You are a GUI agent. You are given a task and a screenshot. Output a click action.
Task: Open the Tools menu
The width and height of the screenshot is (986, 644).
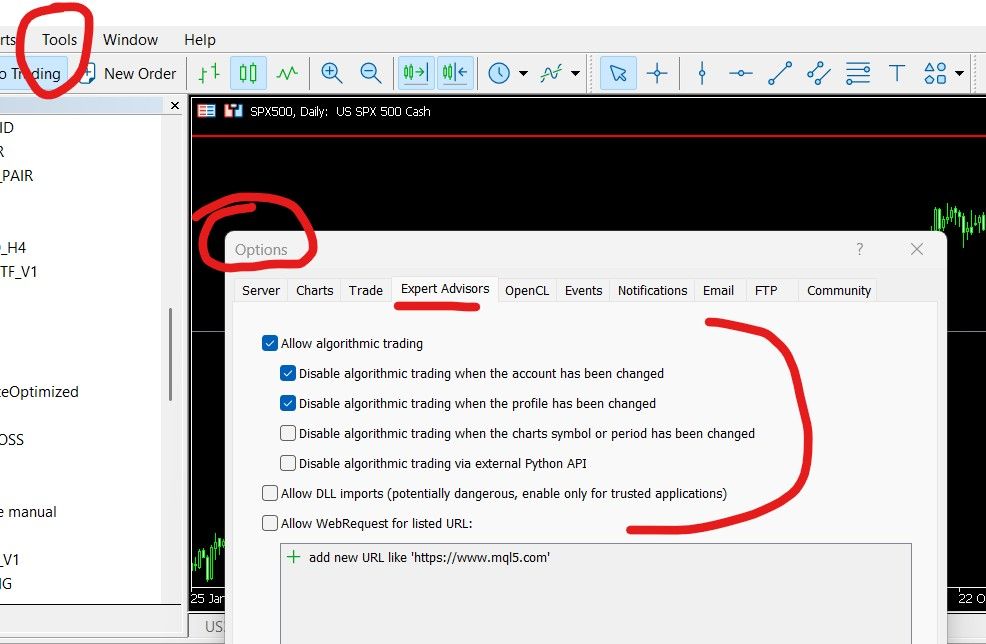59,40
